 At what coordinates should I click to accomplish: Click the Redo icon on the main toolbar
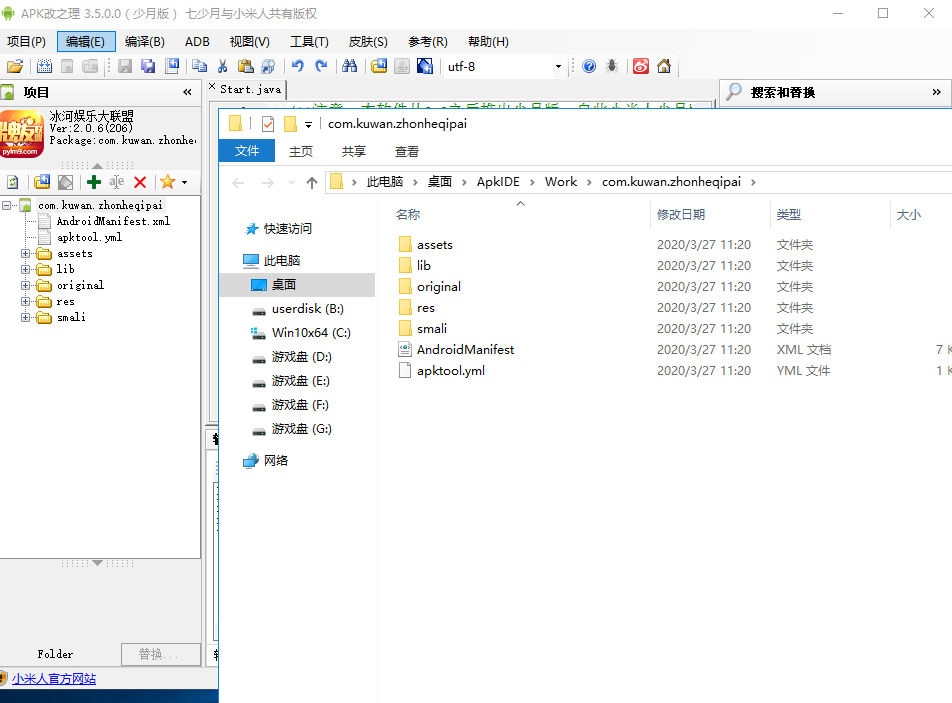coord(321,66)
